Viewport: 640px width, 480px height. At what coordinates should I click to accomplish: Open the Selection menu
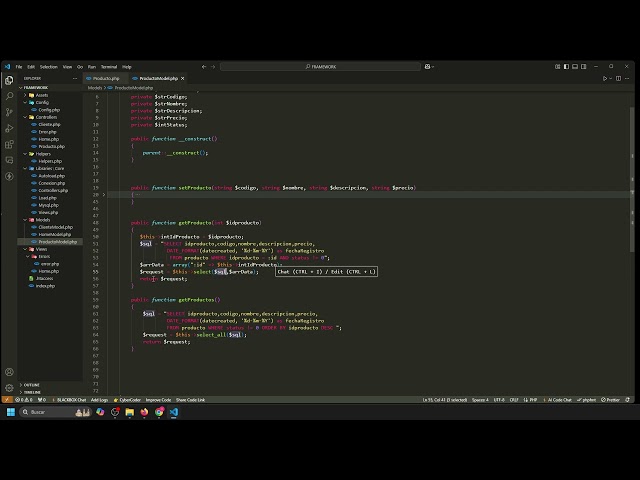49,67
